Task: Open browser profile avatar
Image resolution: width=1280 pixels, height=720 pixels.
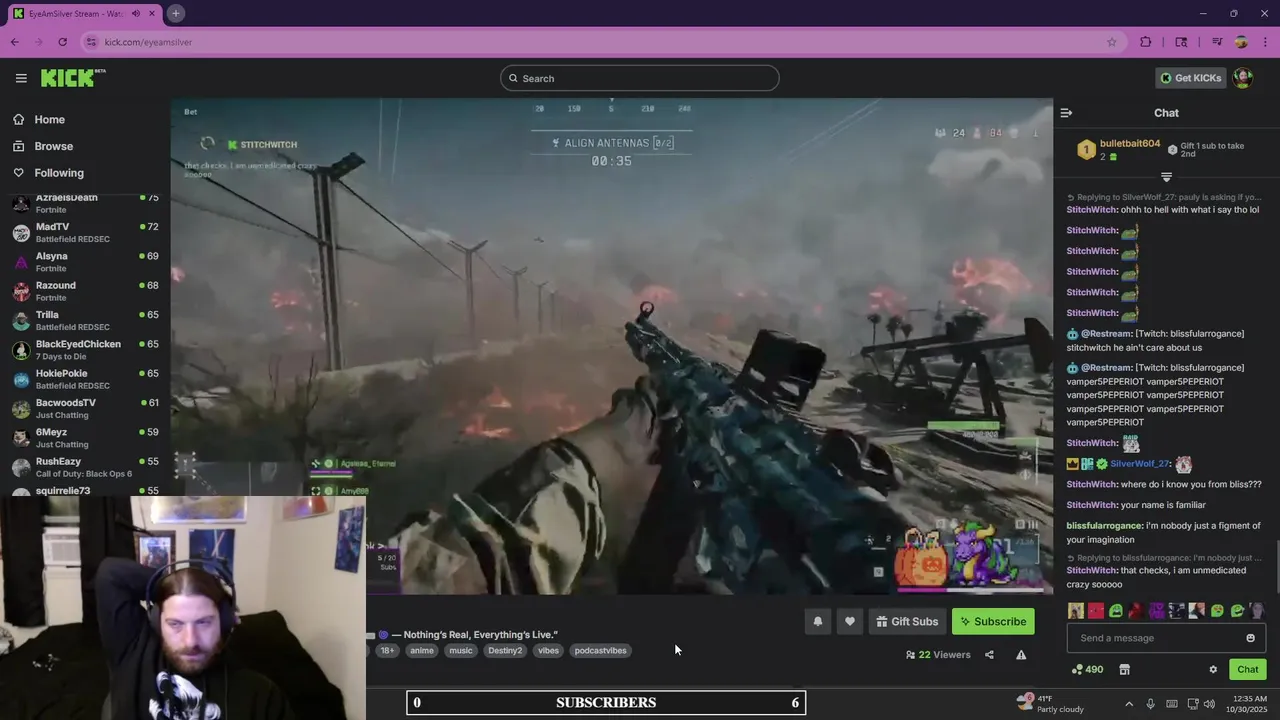Action: click(x=1241, y=42)
